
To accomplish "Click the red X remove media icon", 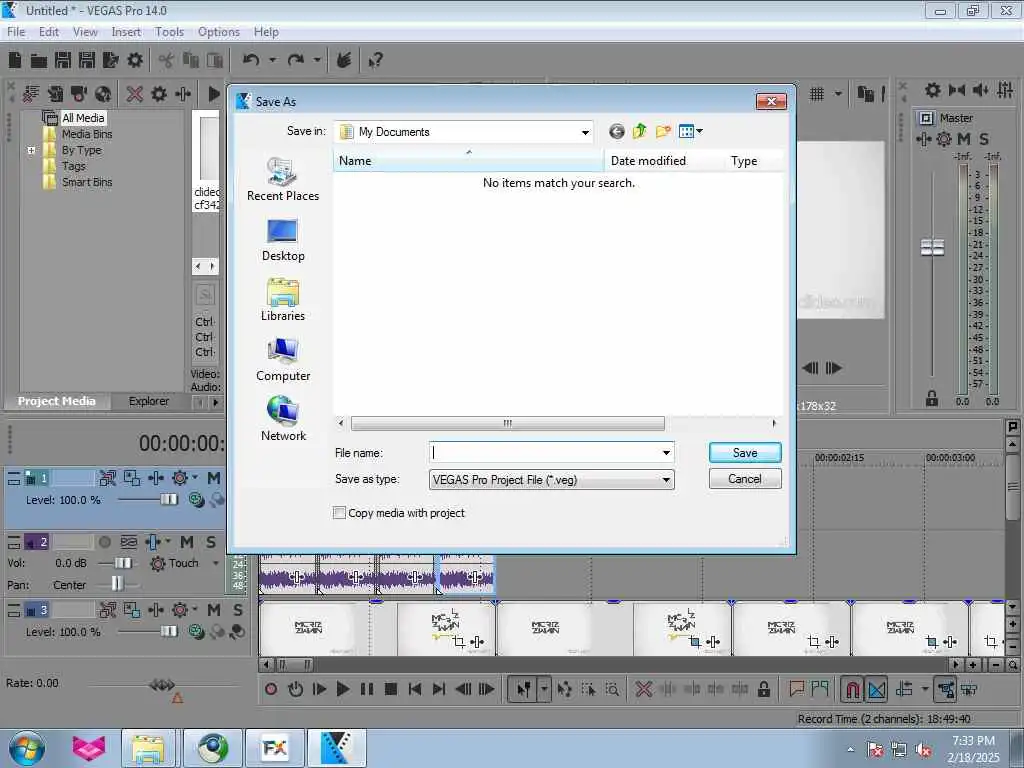I will [135, 94].
